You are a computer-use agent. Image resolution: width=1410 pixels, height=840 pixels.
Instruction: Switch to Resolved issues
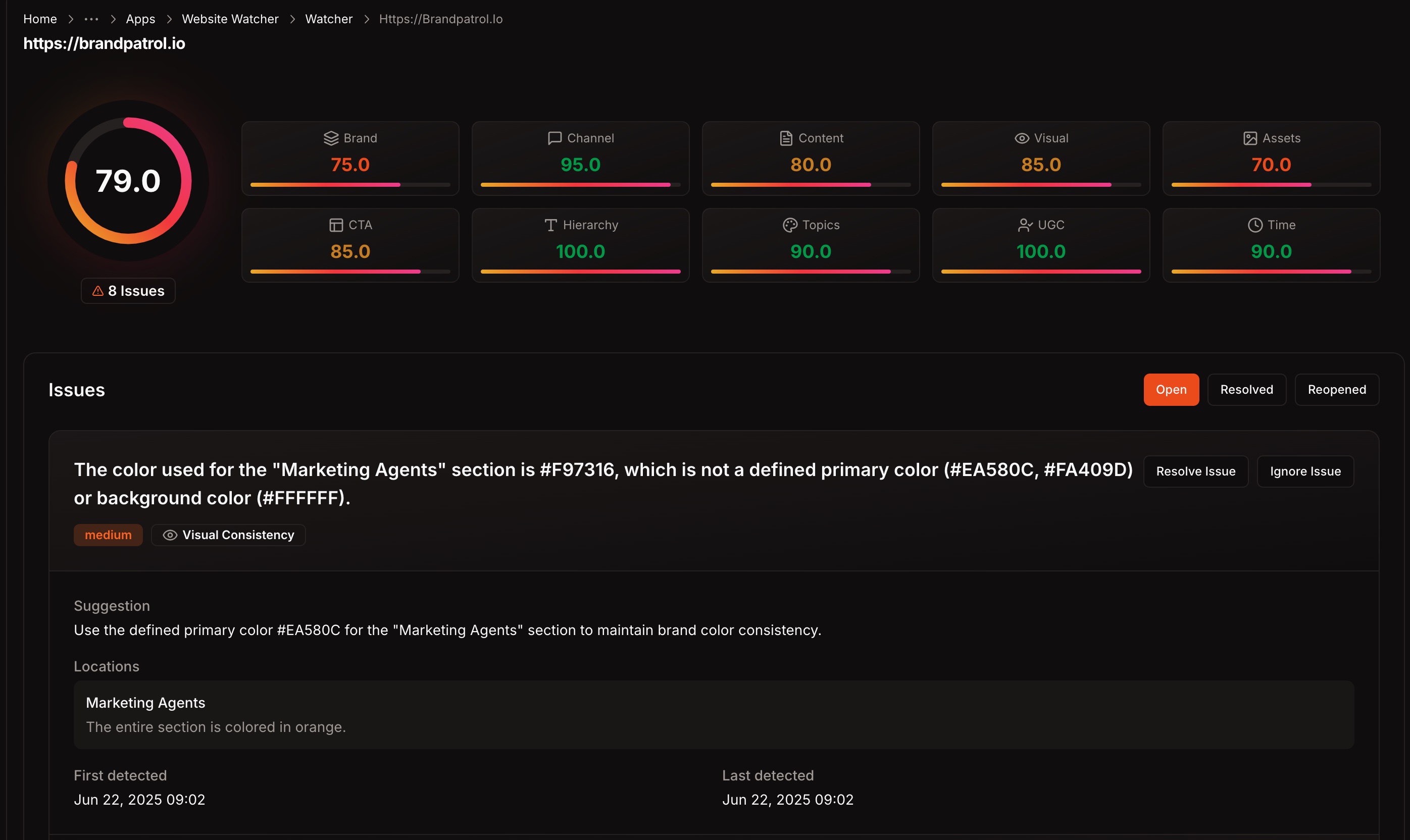click(x=1246, y=389)
